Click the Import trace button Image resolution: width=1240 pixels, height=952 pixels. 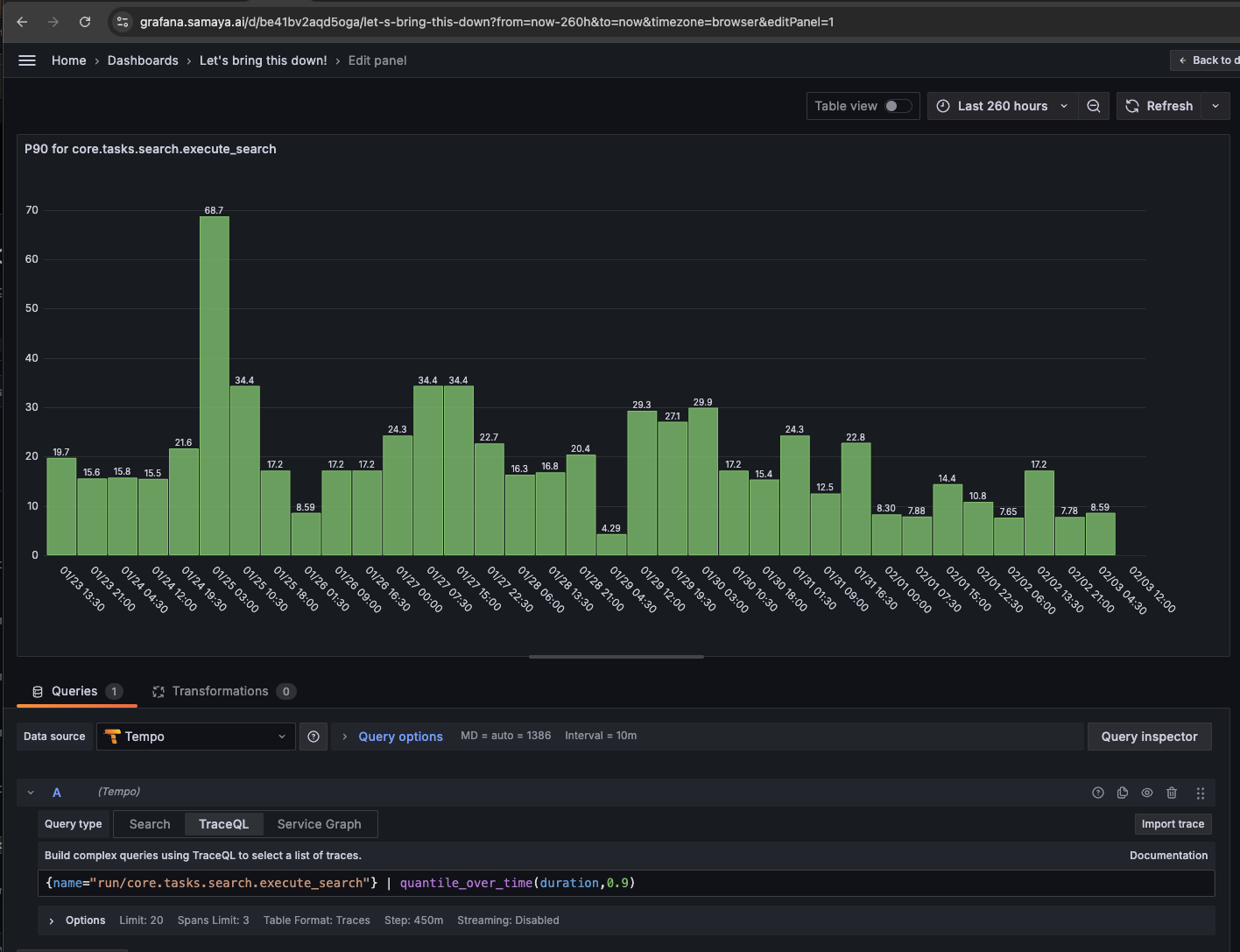(1173, 824)
